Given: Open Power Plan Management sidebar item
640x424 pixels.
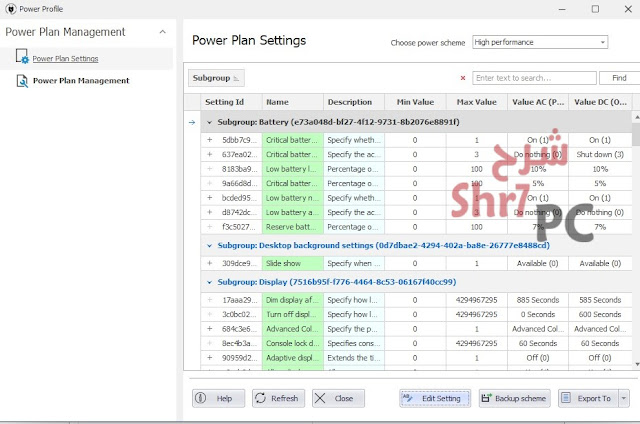Looking at the screenshot, I should (81, 80).
